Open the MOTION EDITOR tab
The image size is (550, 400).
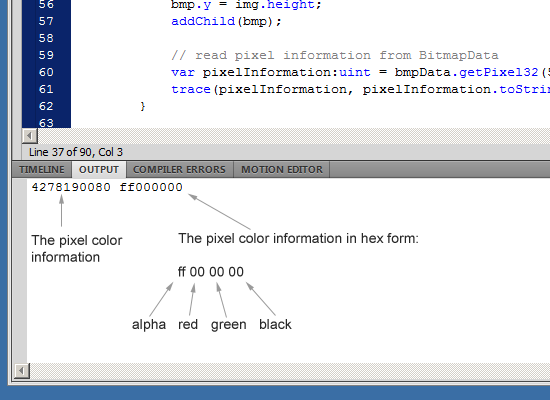point(282,169)
